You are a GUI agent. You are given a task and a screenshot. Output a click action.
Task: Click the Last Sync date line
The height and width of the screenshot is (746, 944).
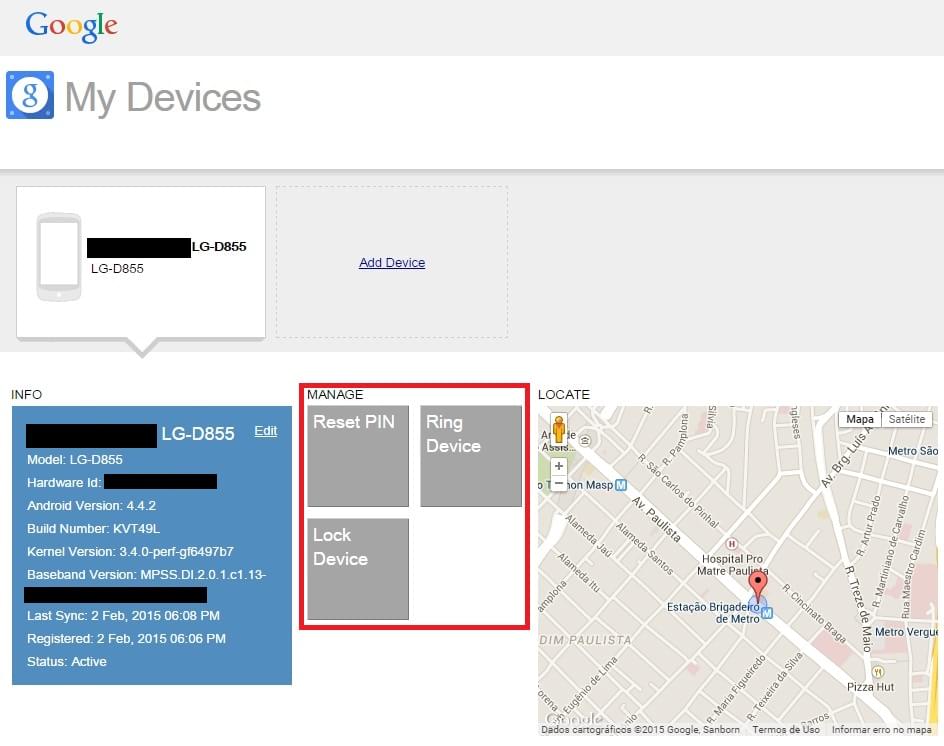(123, 615)
